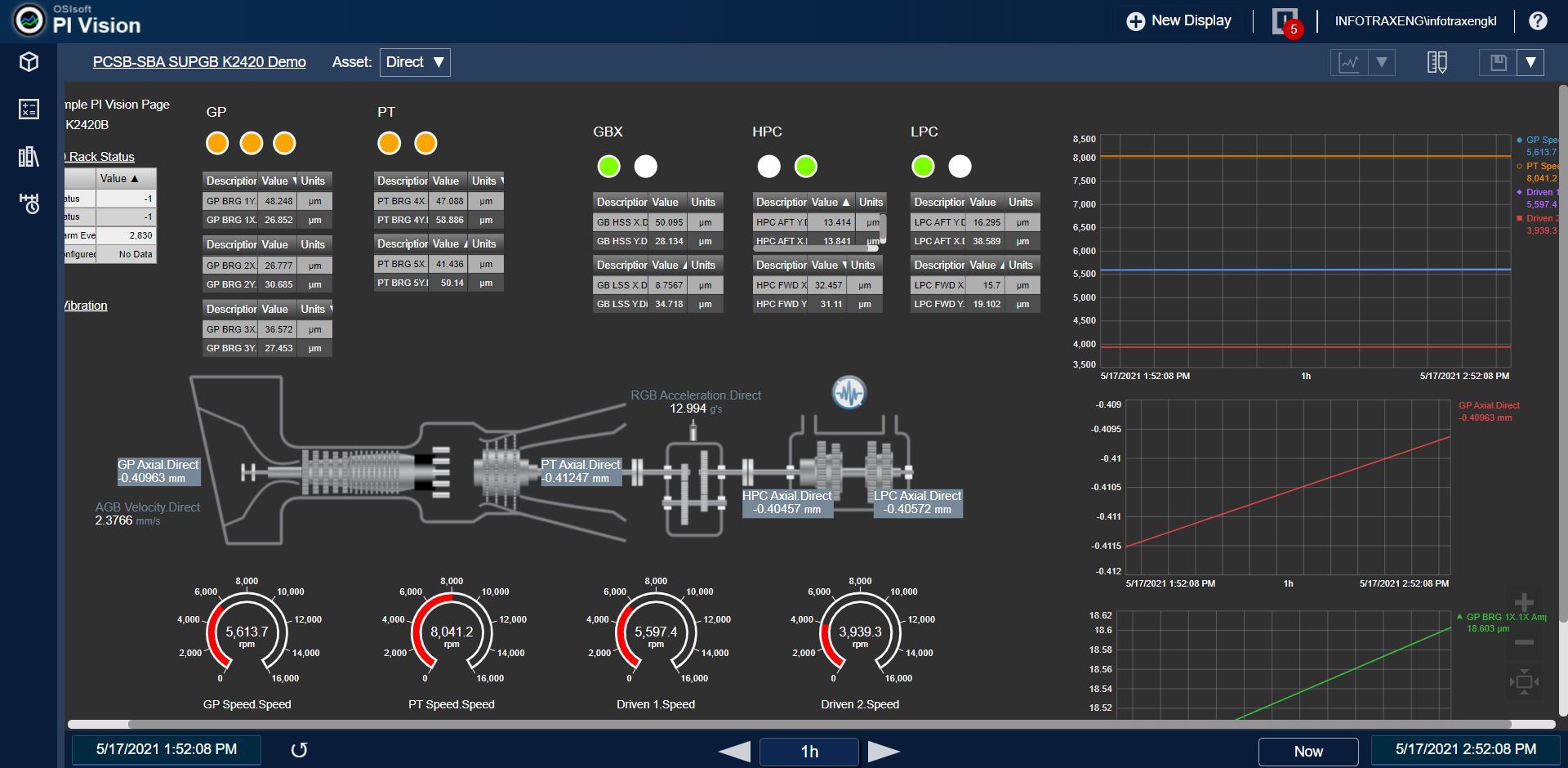Screen dimensions: 1568x768
Task: Select the GP Speed.Speed gauge
Action: [247, 641]
